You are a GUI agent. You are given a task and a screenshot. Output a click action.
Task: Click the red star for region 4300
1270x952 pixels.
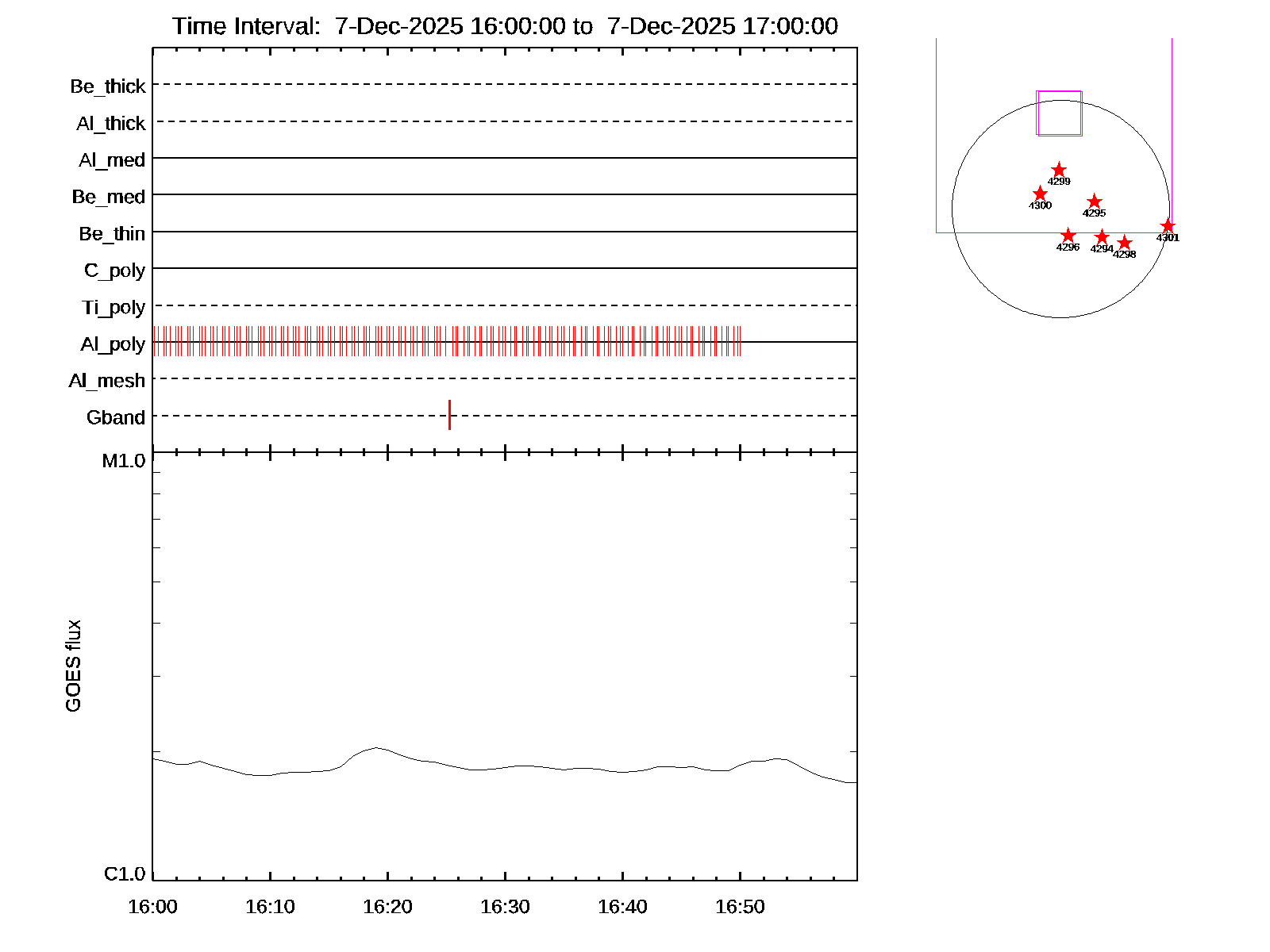click(x=1040, y=194)
